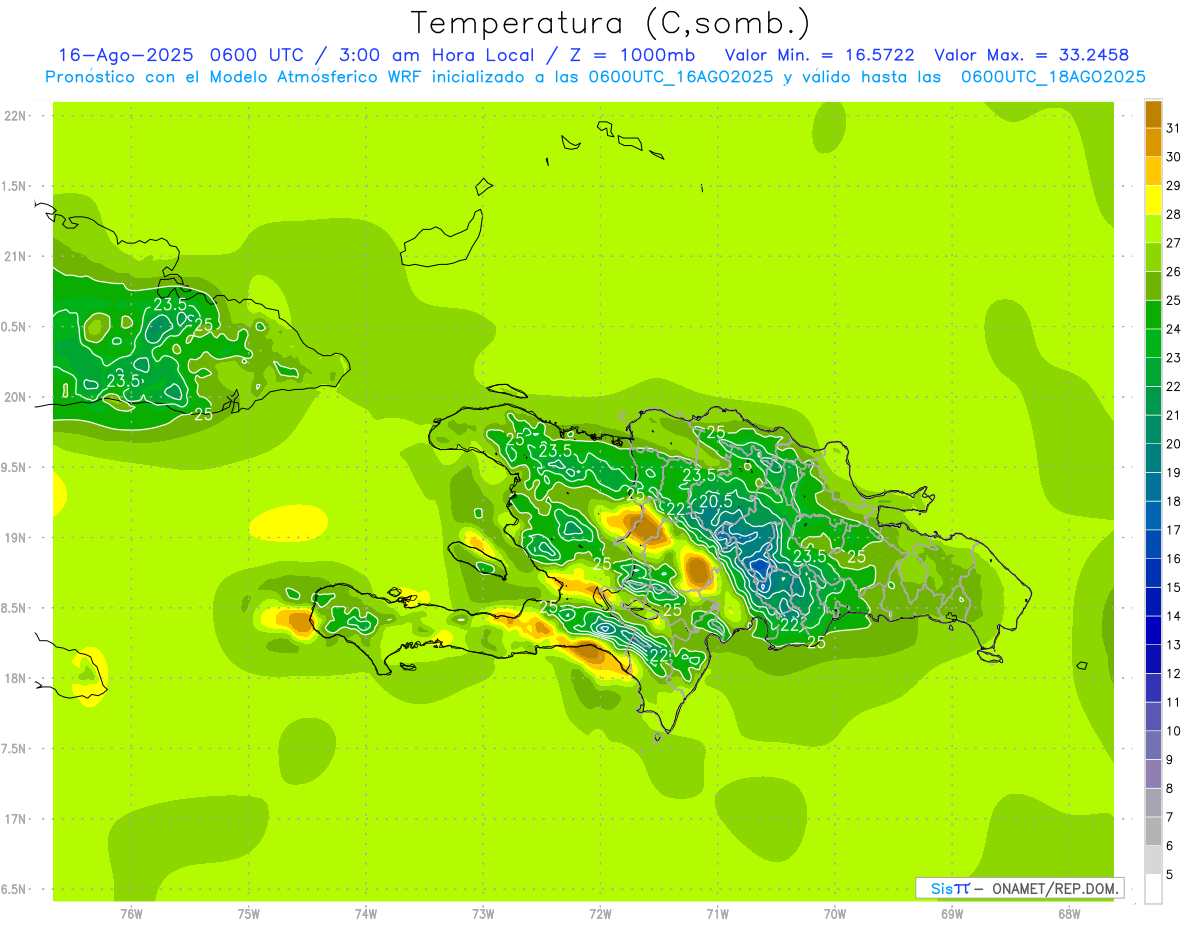
Task: Click the orange colorbar swatch between 30 and 31
Action: coord(1153,143)
